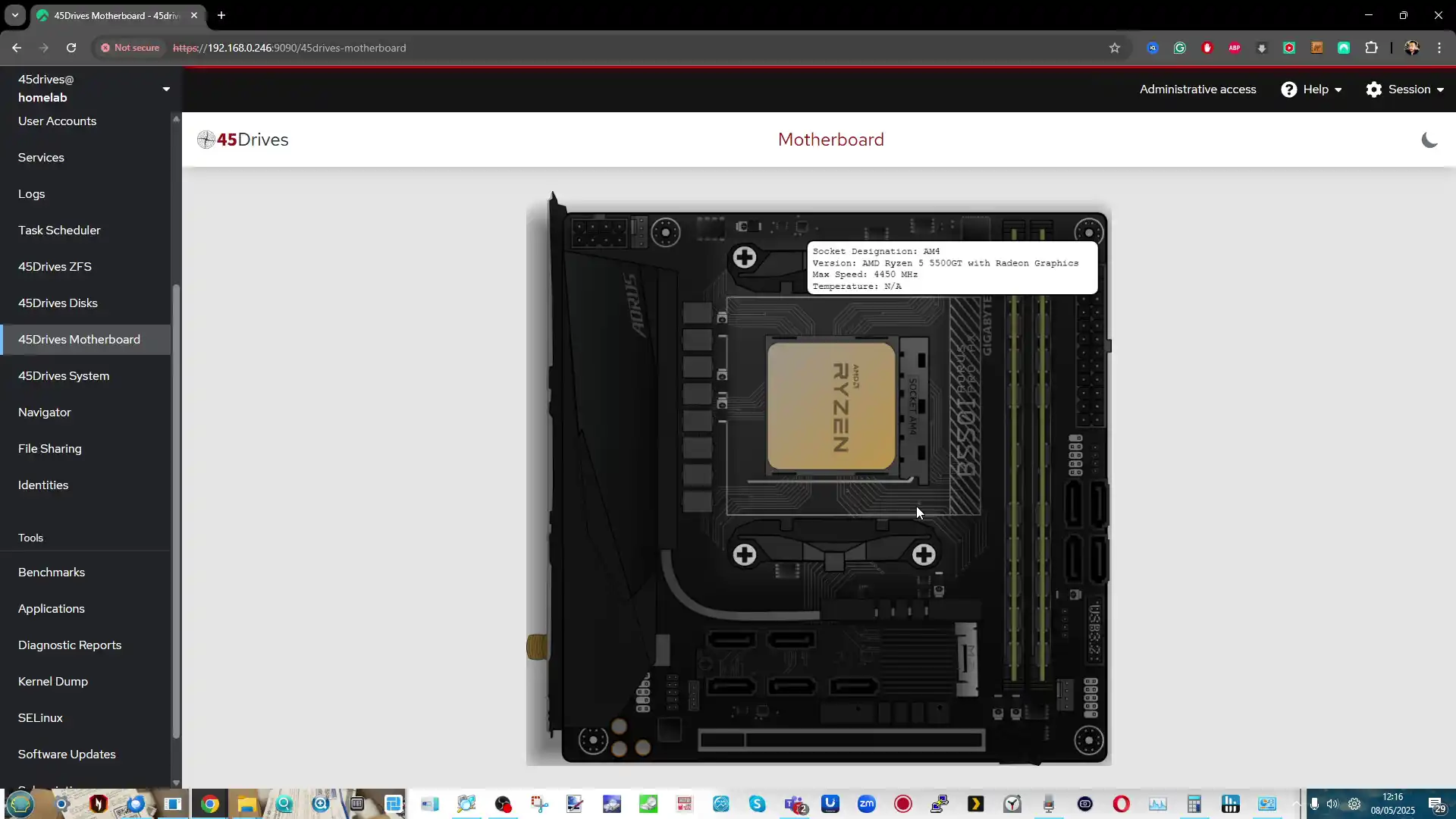The height and width of the screenshot is (819, 1456).
Task: Bookmark this page with the star icon
Action: tap(1114, 48)
